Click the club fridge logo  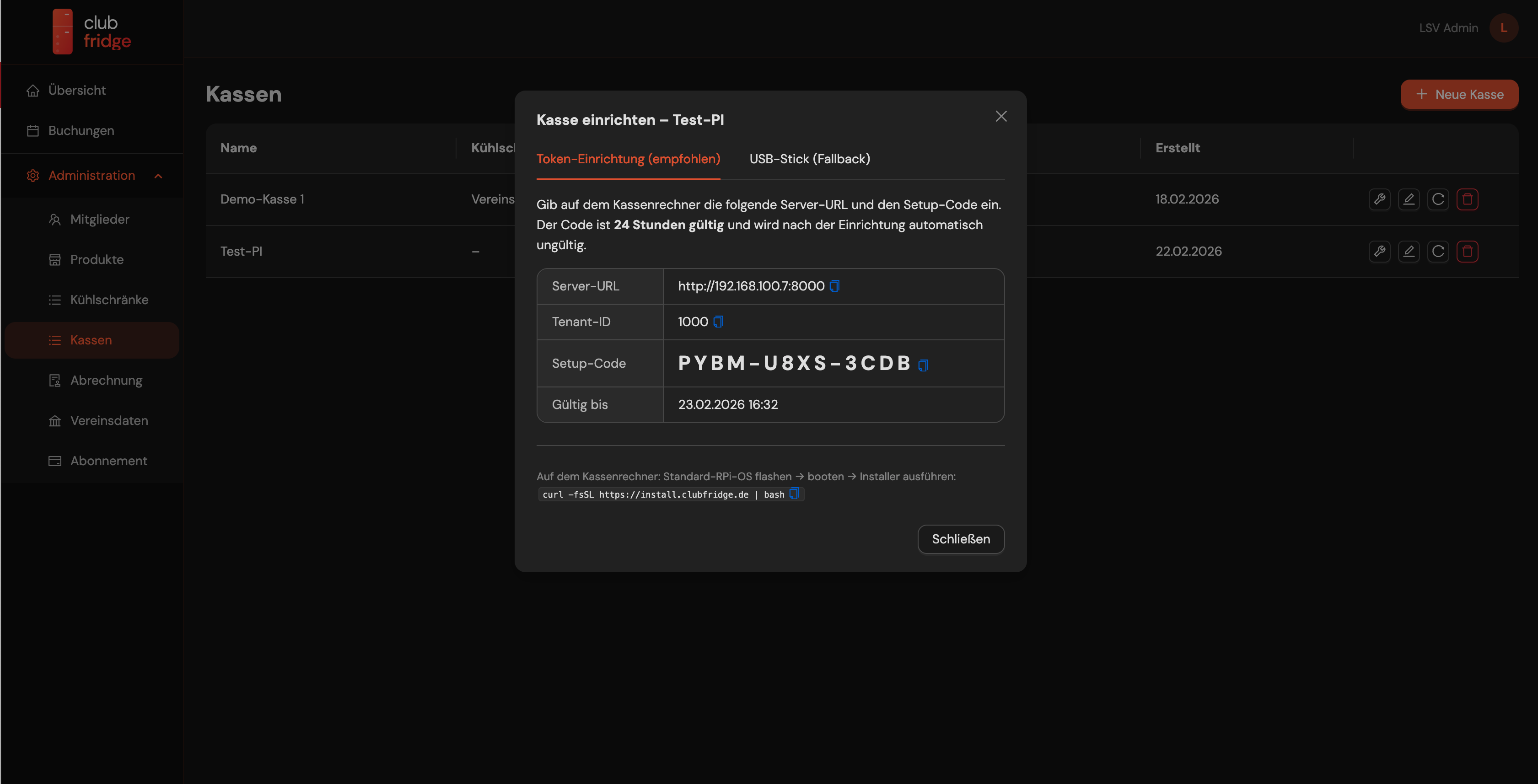click(91, 32)
